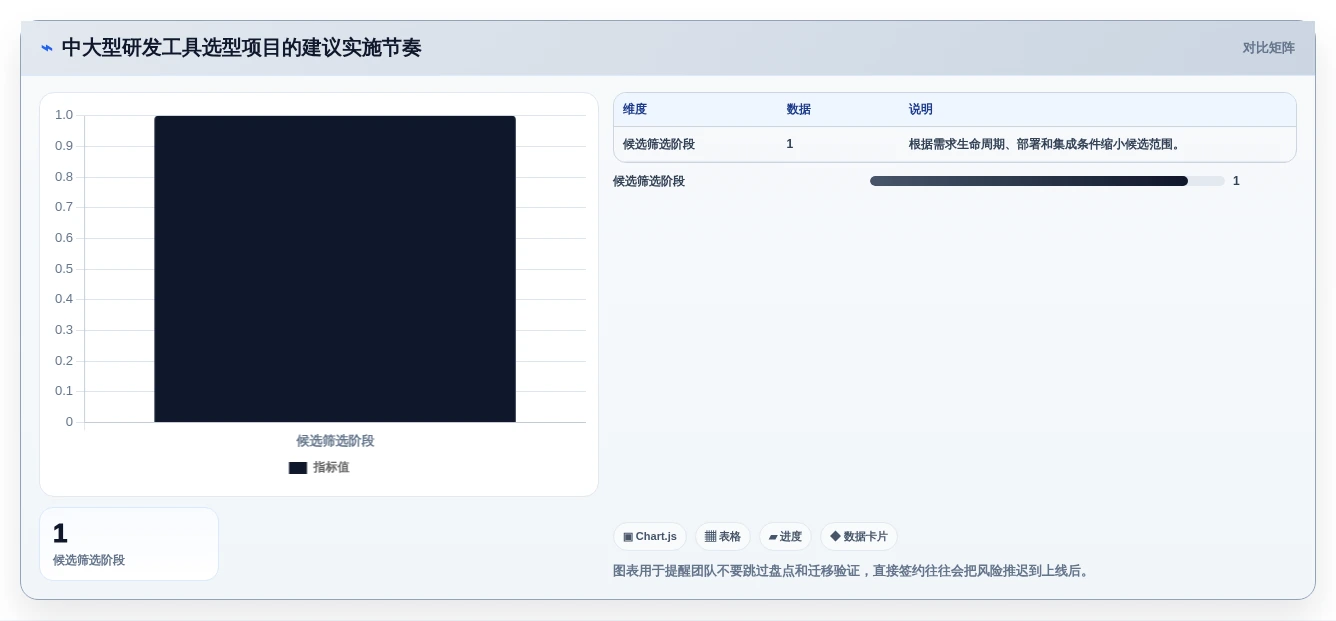Viewport: 1336px width, 621px height.
Task: Click the data value 1 in table row
Action: tap(790, 144)
